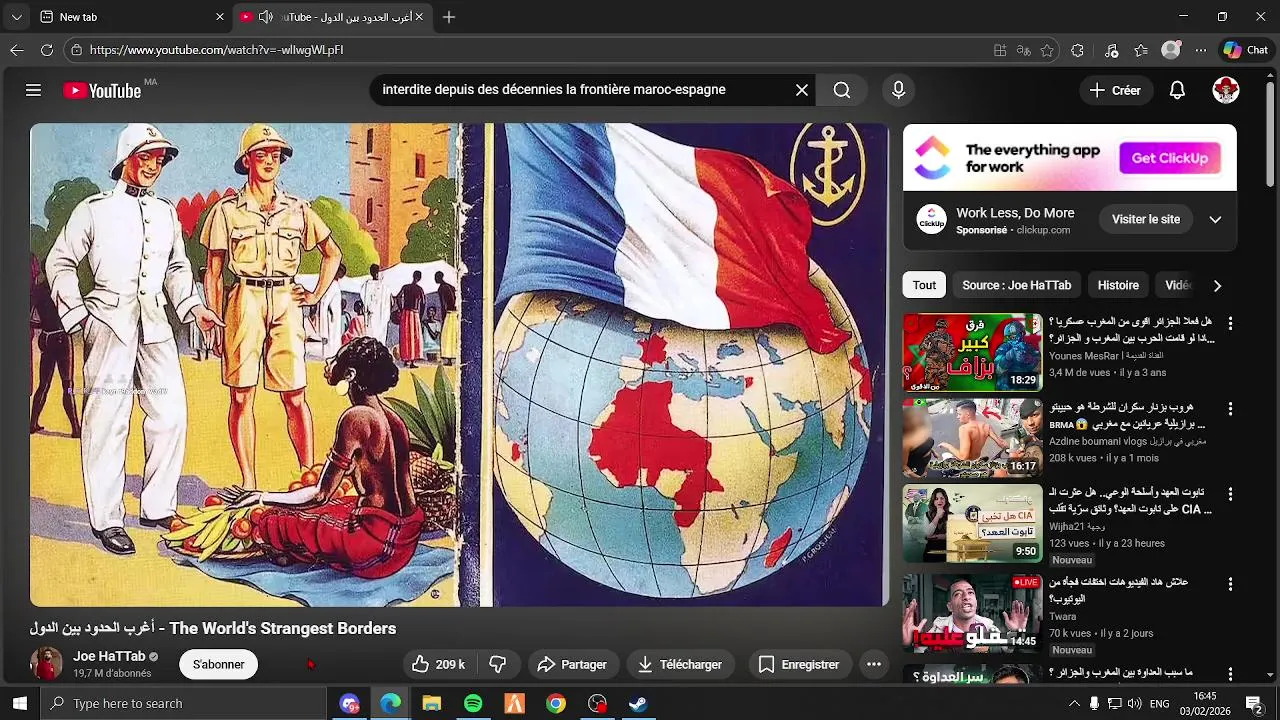Open the Windows Start menu
The image size is (1280, 720).
tap(19, 704)
